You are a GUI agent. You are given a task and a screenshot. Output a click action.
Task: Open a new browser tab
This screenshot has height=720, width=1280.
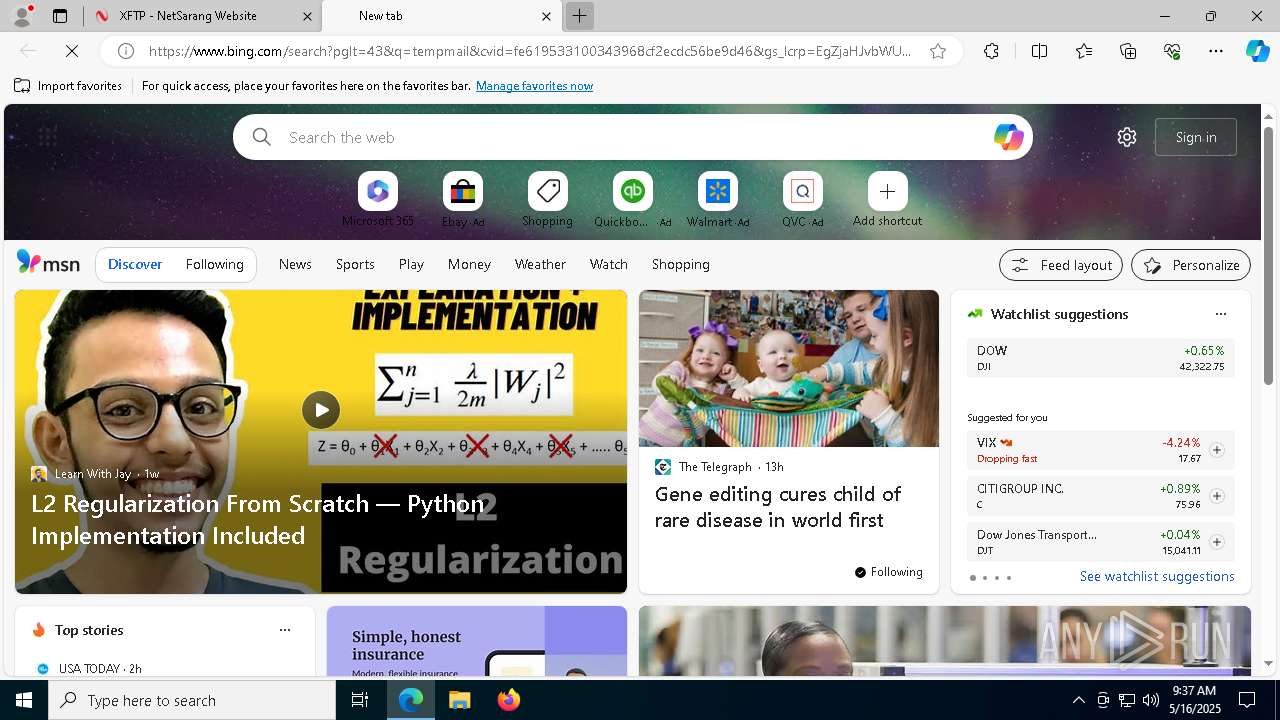coord(579,16)
